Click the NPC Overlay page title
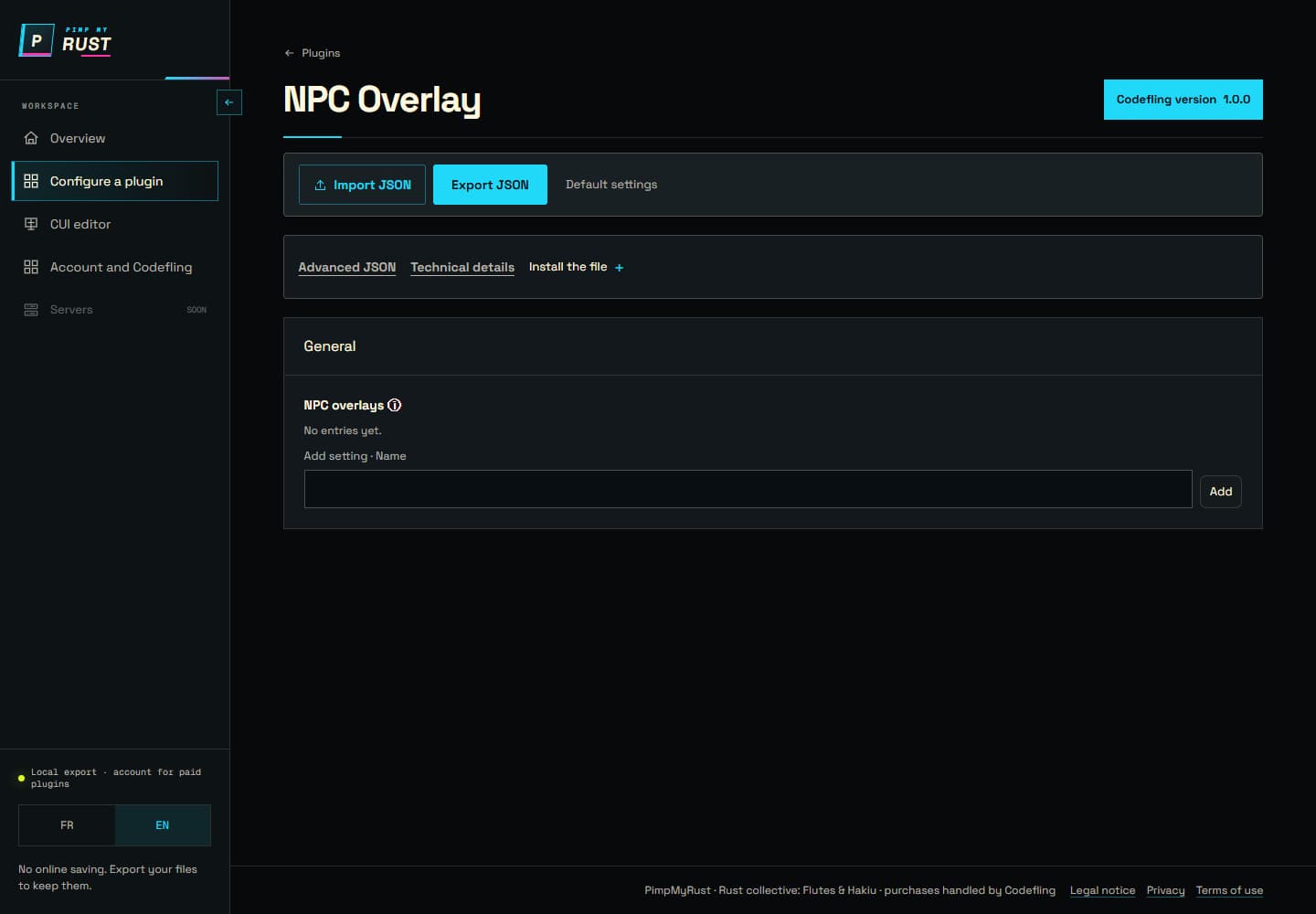The height and width of the screenshot is (914, 1316). 382,100
